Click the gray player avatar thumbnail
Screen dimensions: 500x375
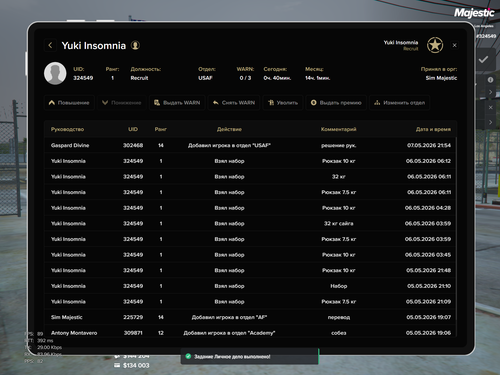55,73
